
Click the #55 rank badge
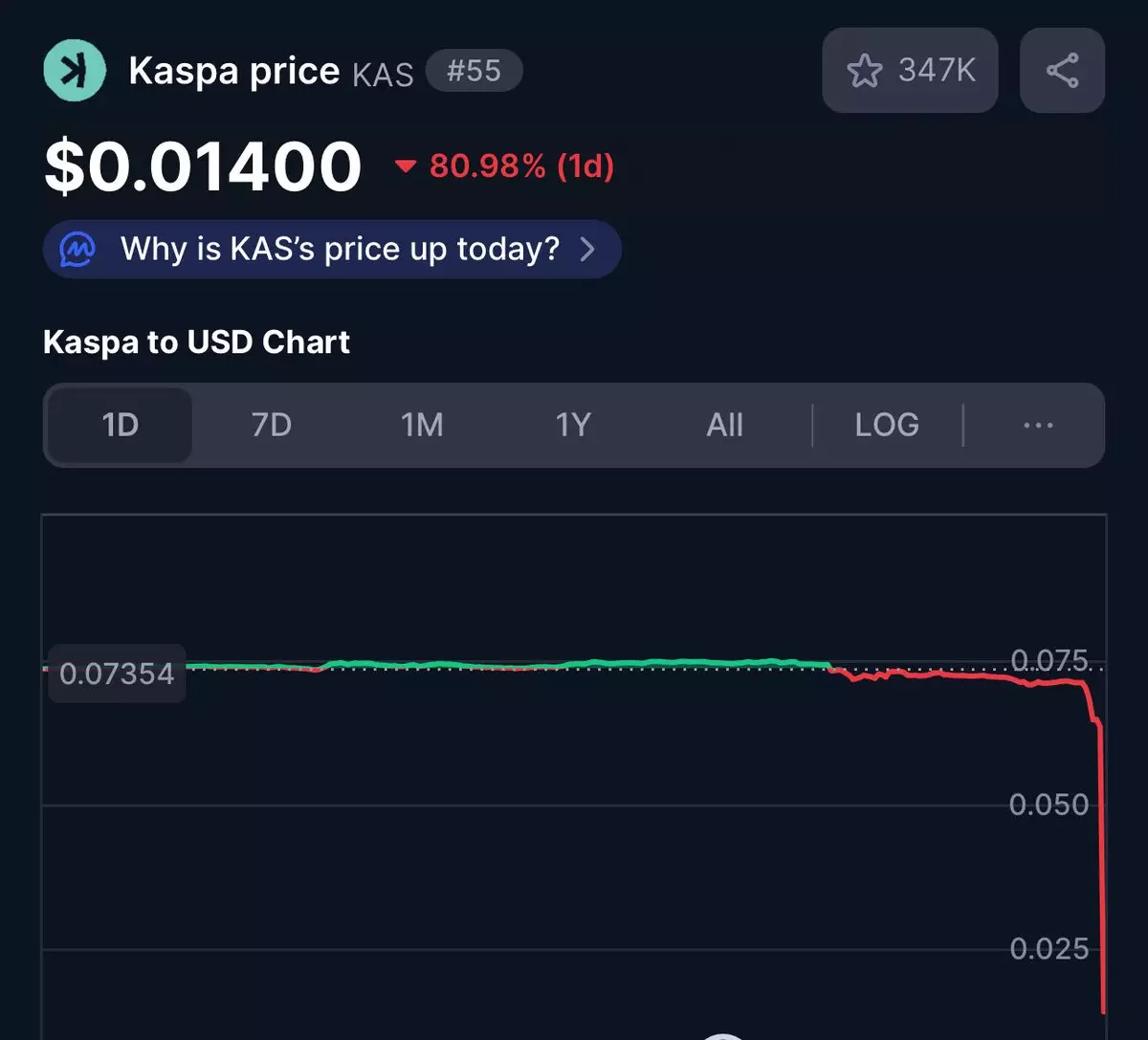click(x=474, y=72)
